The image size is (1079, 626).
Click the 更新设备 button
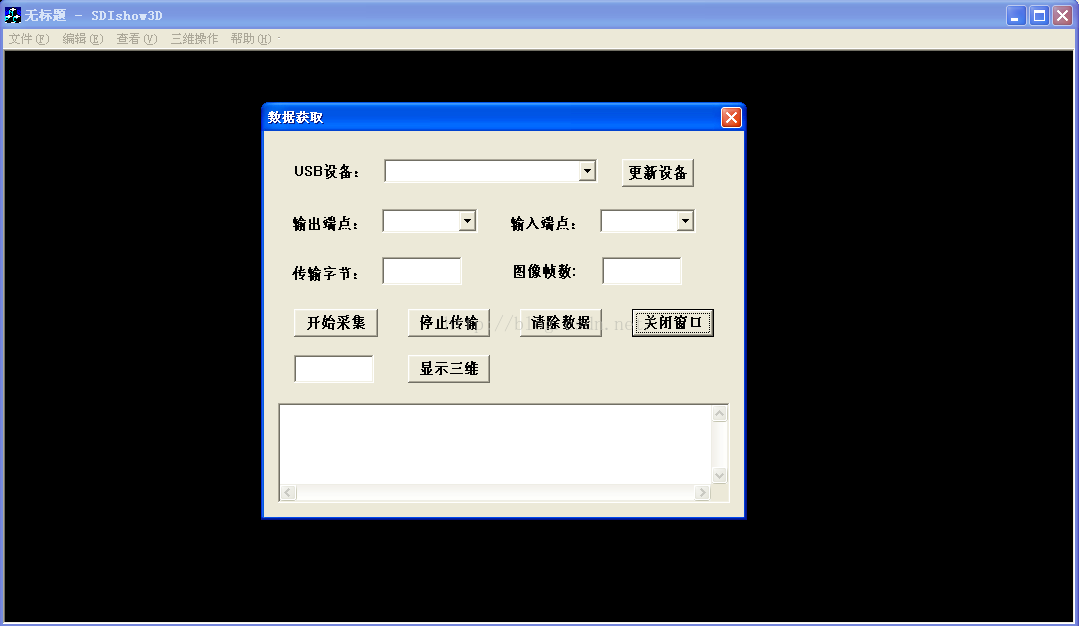click(x=657, y=173)
